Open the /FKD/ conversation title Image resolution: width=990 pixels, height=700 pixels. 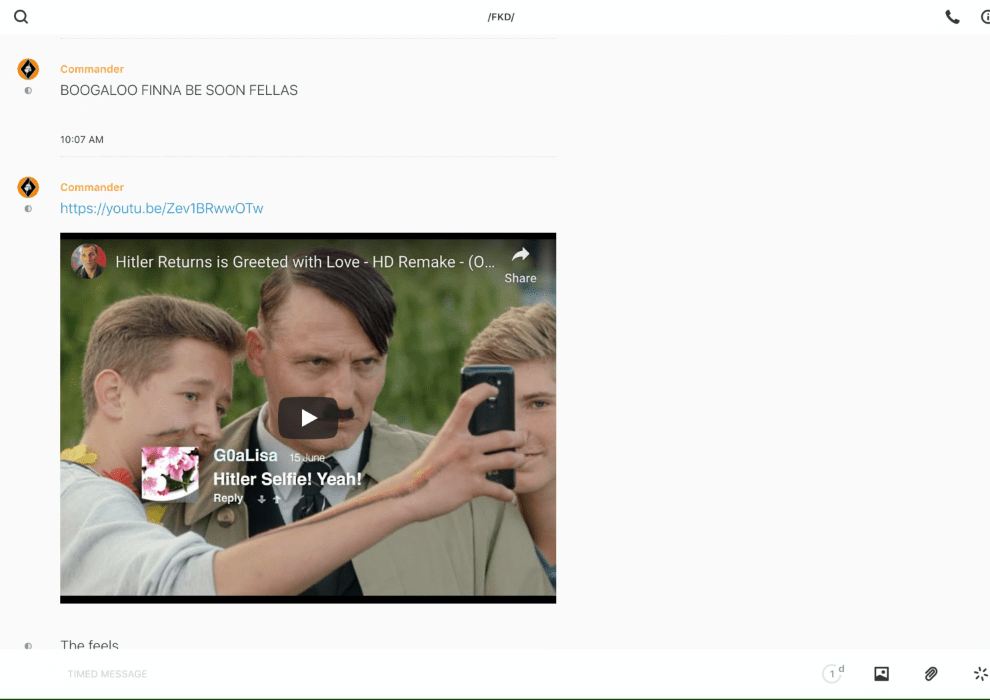pos(500,17)
